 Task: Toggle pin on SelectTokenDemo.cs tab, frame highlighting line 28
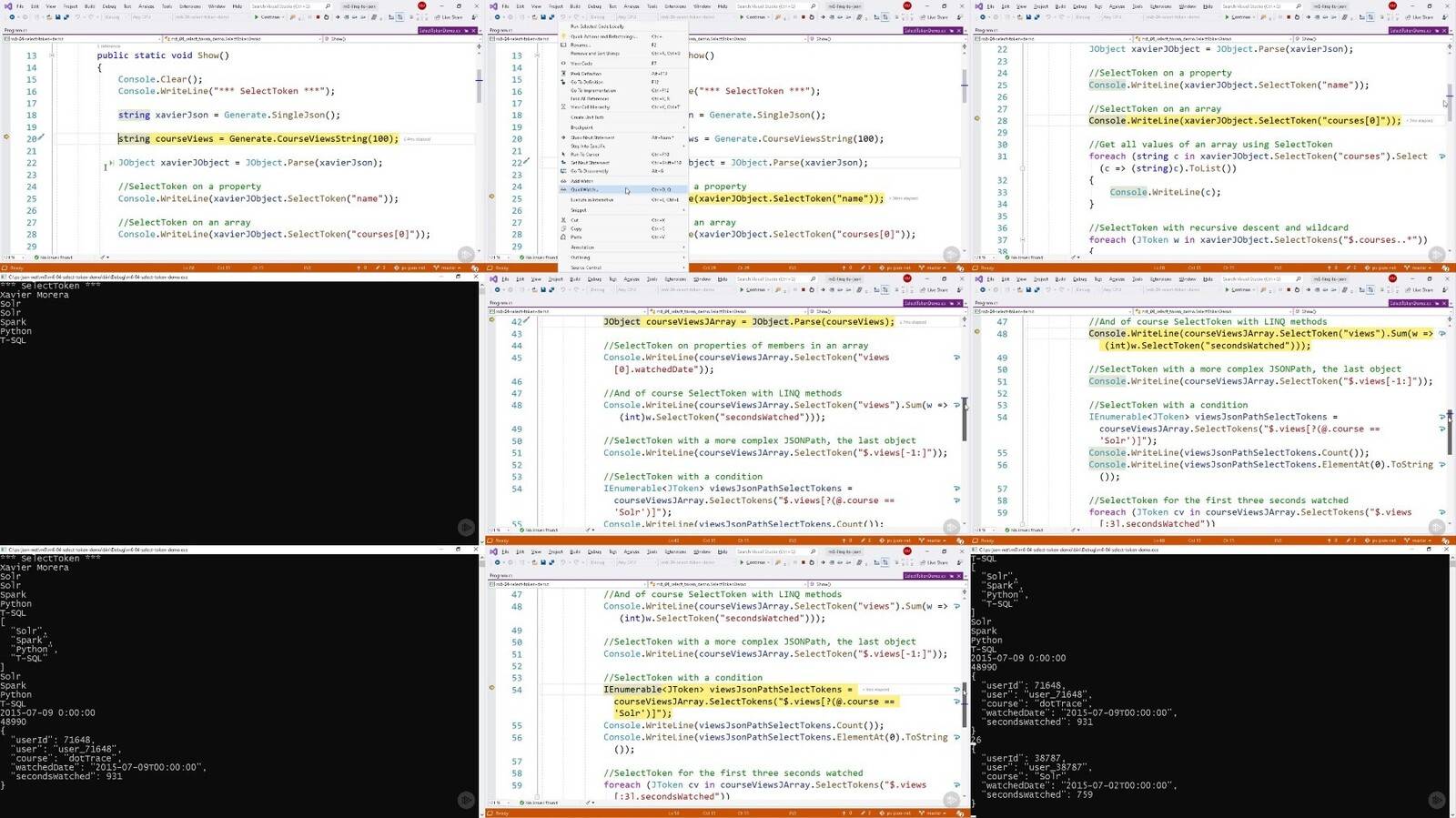coord(1438,31)
